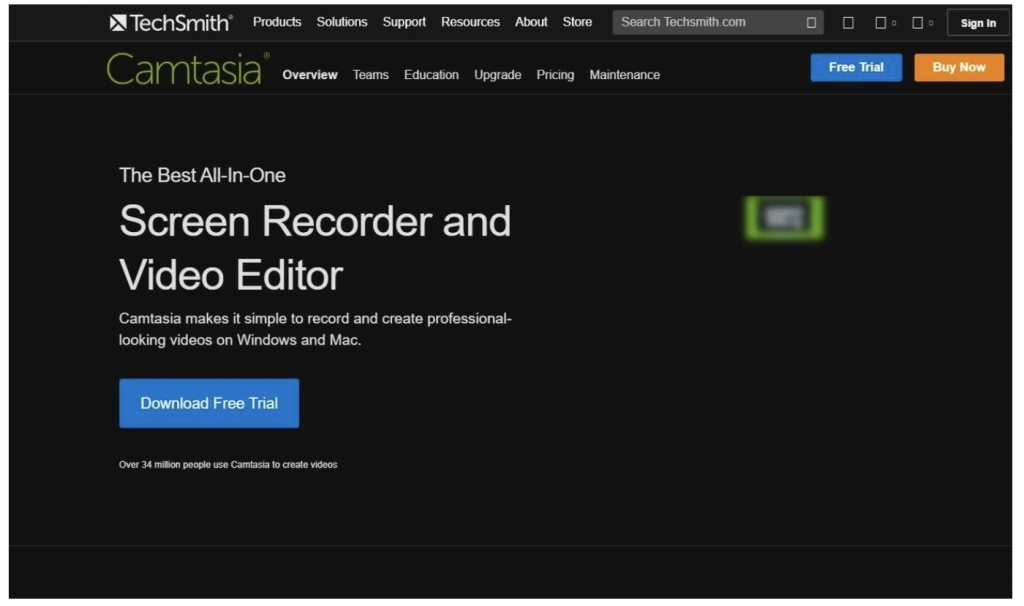Image resolution: width=1024 pixels, height=606 pixels.
Task: Click the Sign In button
Action: click(978, 22)
